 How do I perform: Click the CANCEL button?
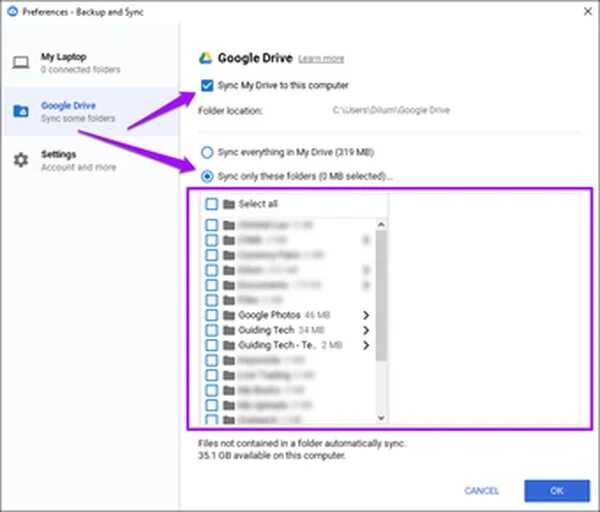(481, 491)
